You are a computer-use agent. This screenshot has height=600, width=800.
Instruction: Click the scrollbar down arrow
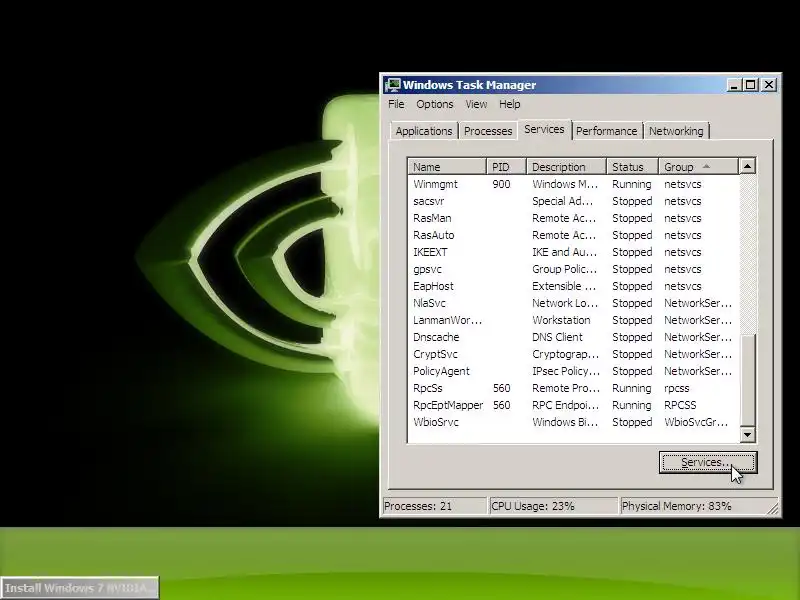(747, 435)
